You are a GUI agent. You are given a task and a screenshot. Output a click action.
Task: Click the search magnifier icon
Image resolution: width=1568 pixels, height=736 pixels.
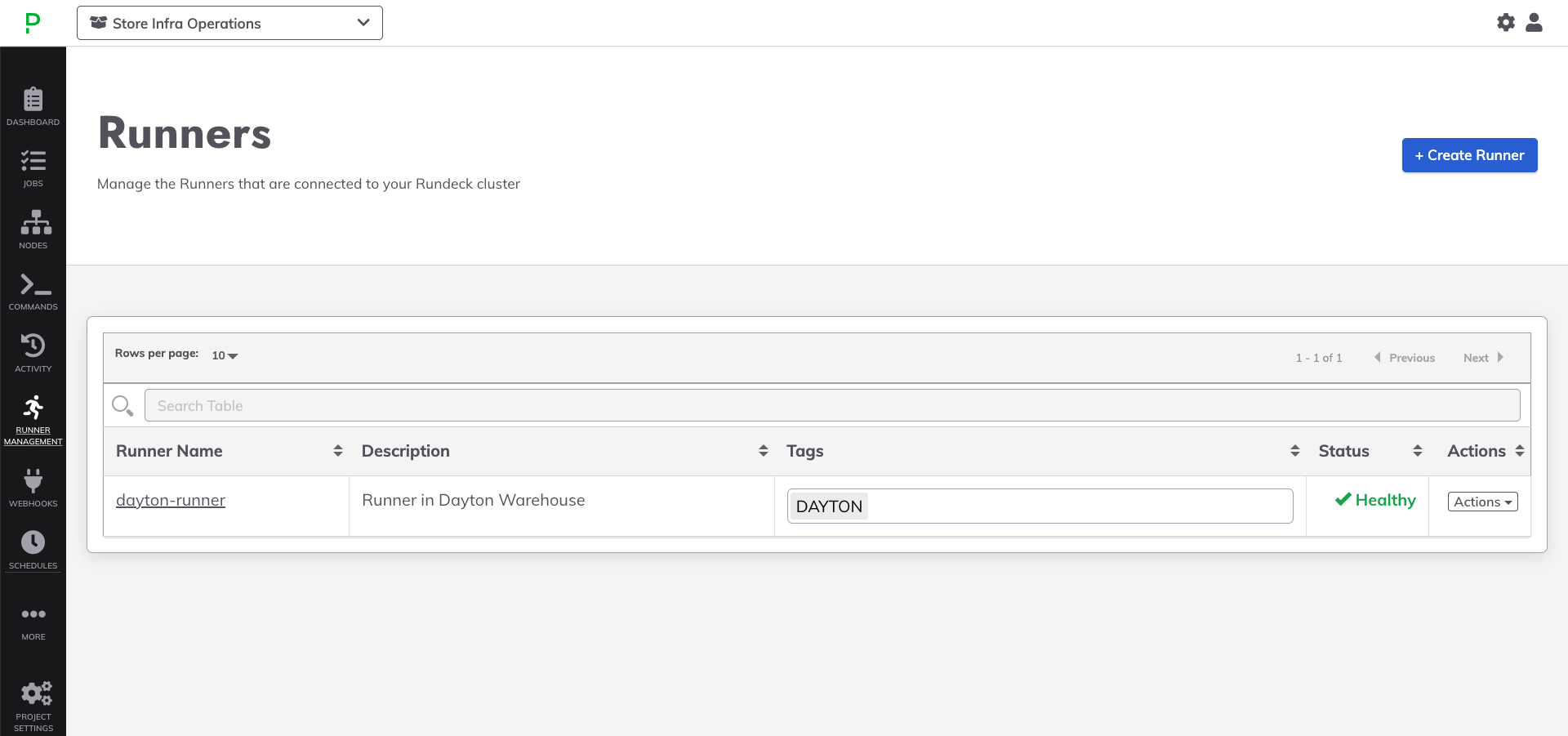[x=122, y=405]
